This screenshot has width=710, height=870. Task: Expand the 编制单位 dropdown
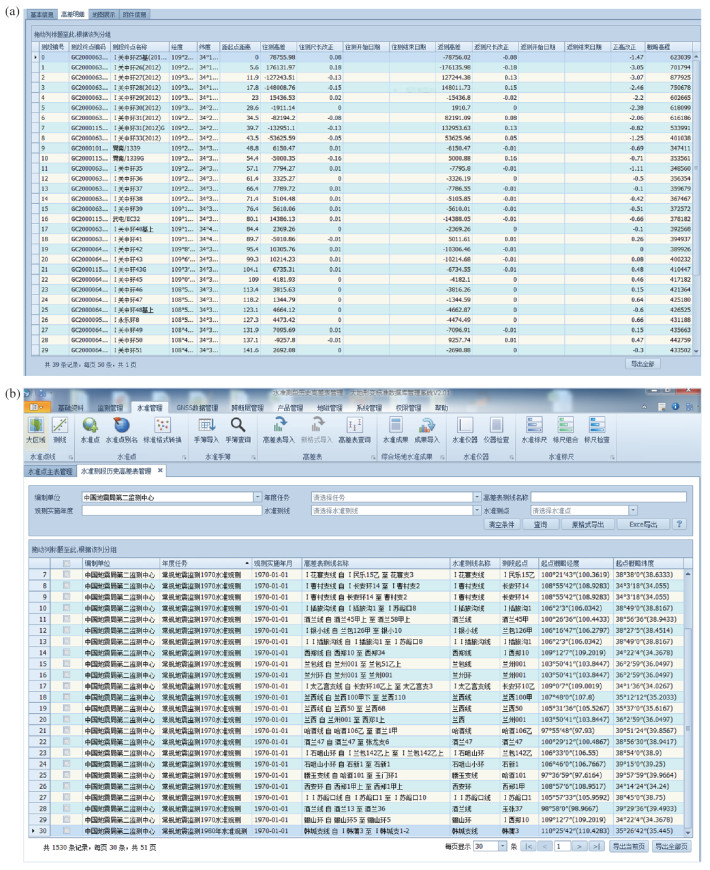pos(253,468)
